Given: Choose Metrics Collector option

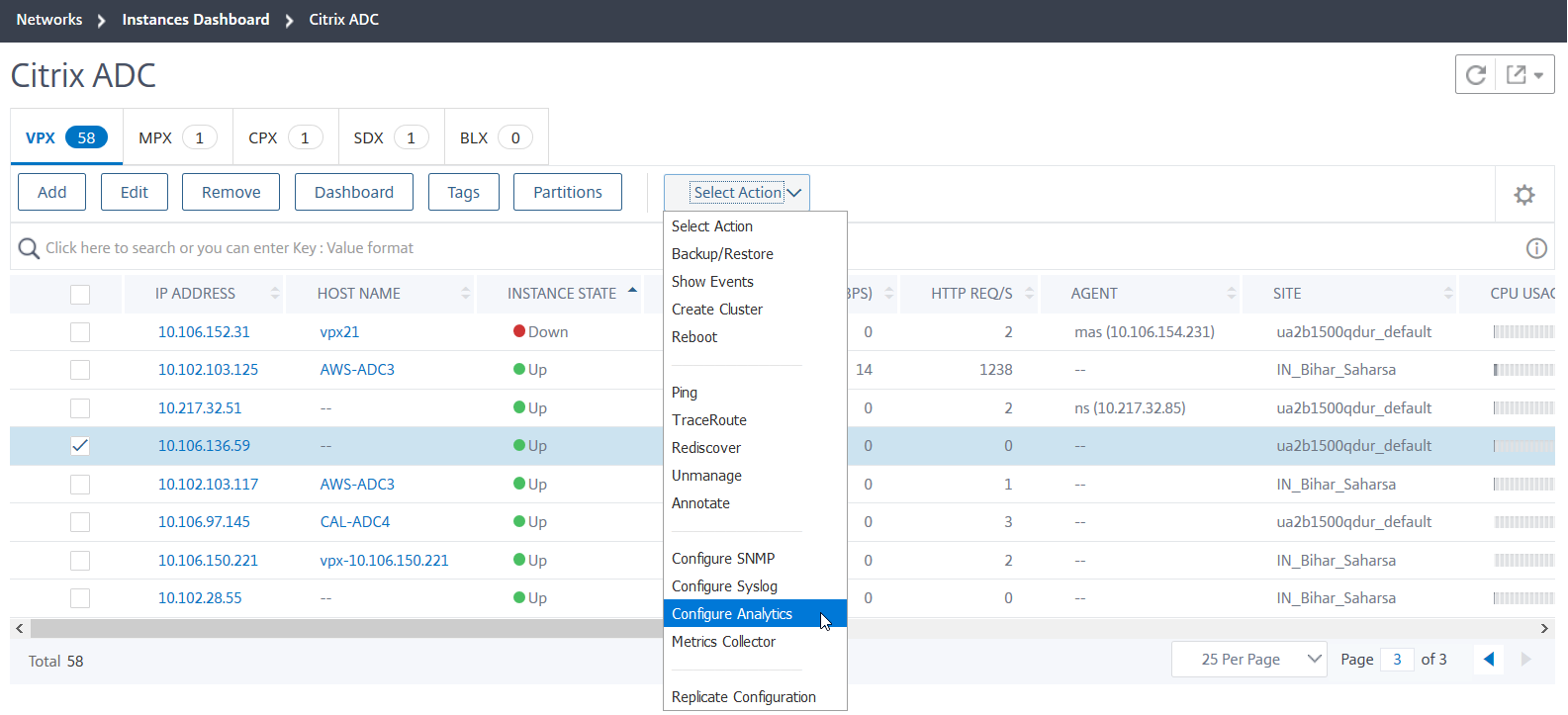Looking at the screenshot, I should pyautogui.click(x=755, y=642).
